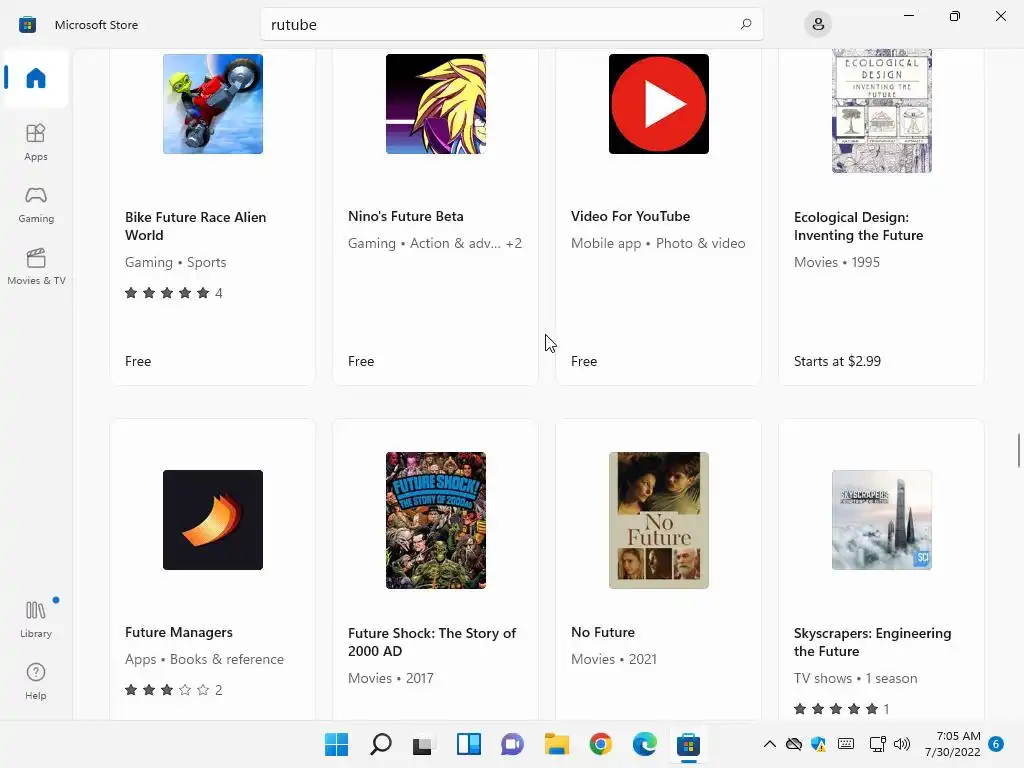
Task: Open Video For YouTube play icon thumbnail
Action: (658, 104)
